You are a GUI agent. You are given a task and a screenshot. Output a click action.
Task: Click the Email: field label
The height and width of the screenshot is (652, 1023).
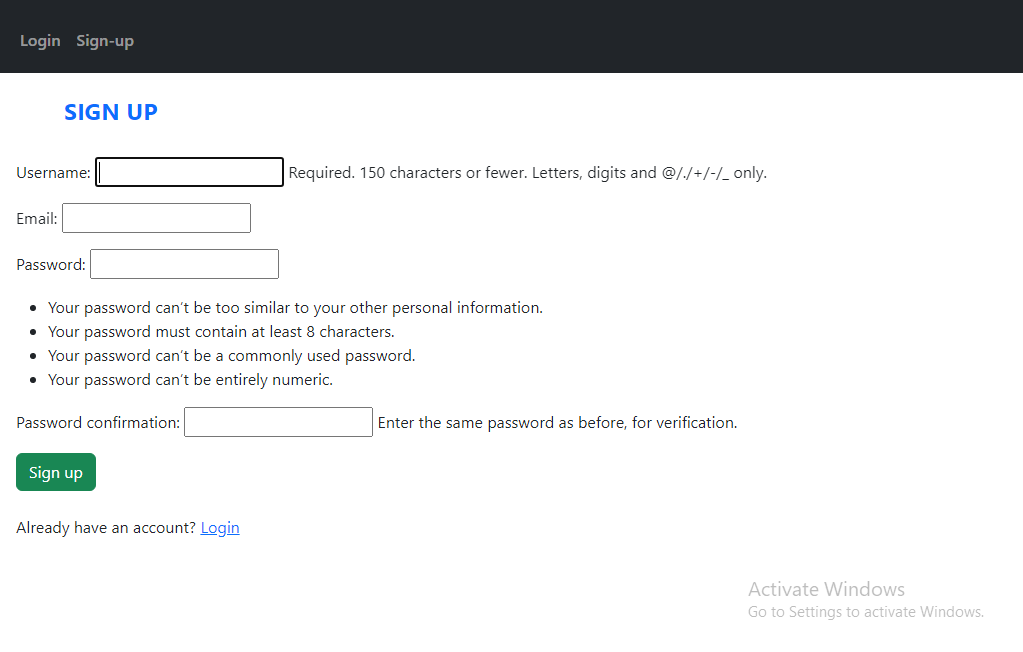pyautogui.click(x=37, y=219)
